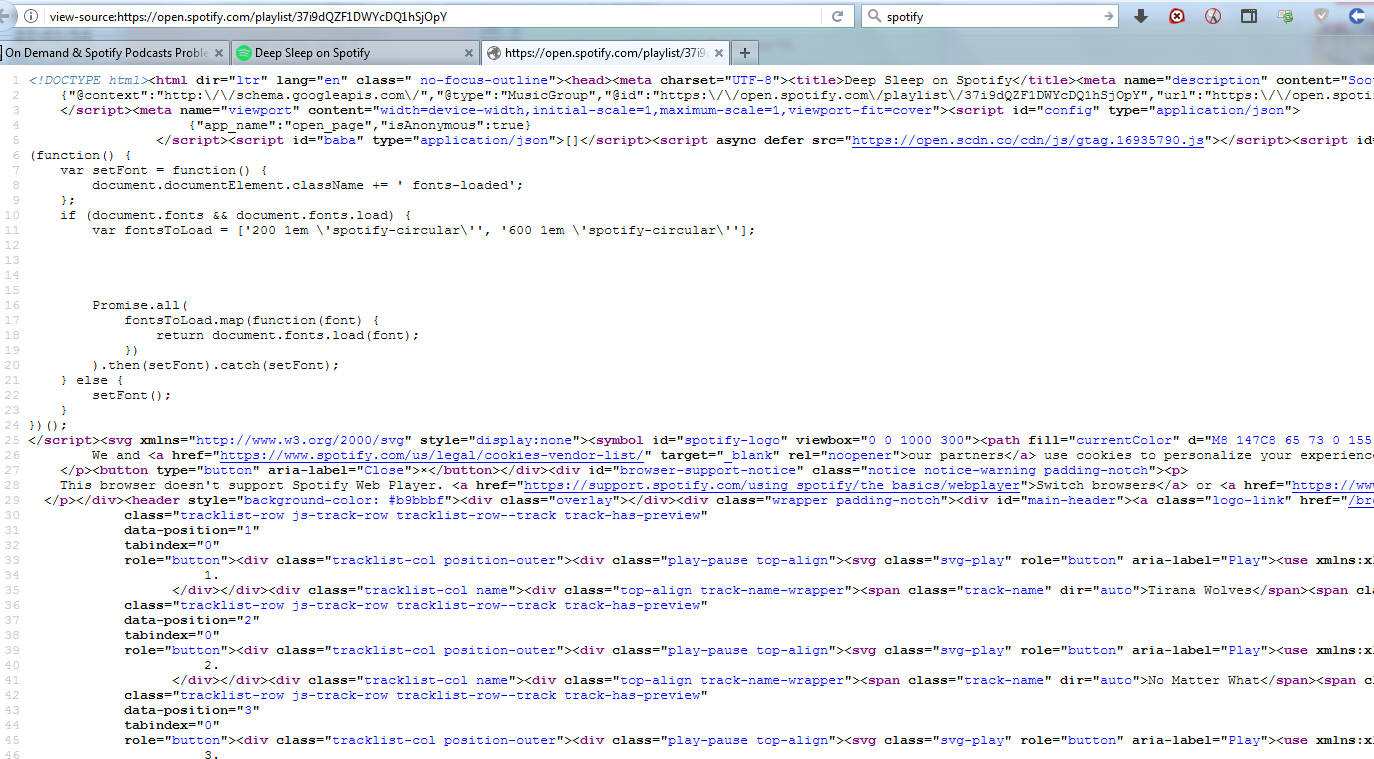The width and height of the screenshot is (1374, 759).
Task: Click the <!DOCTYPE html> declaration text
Action: point(88,80)
